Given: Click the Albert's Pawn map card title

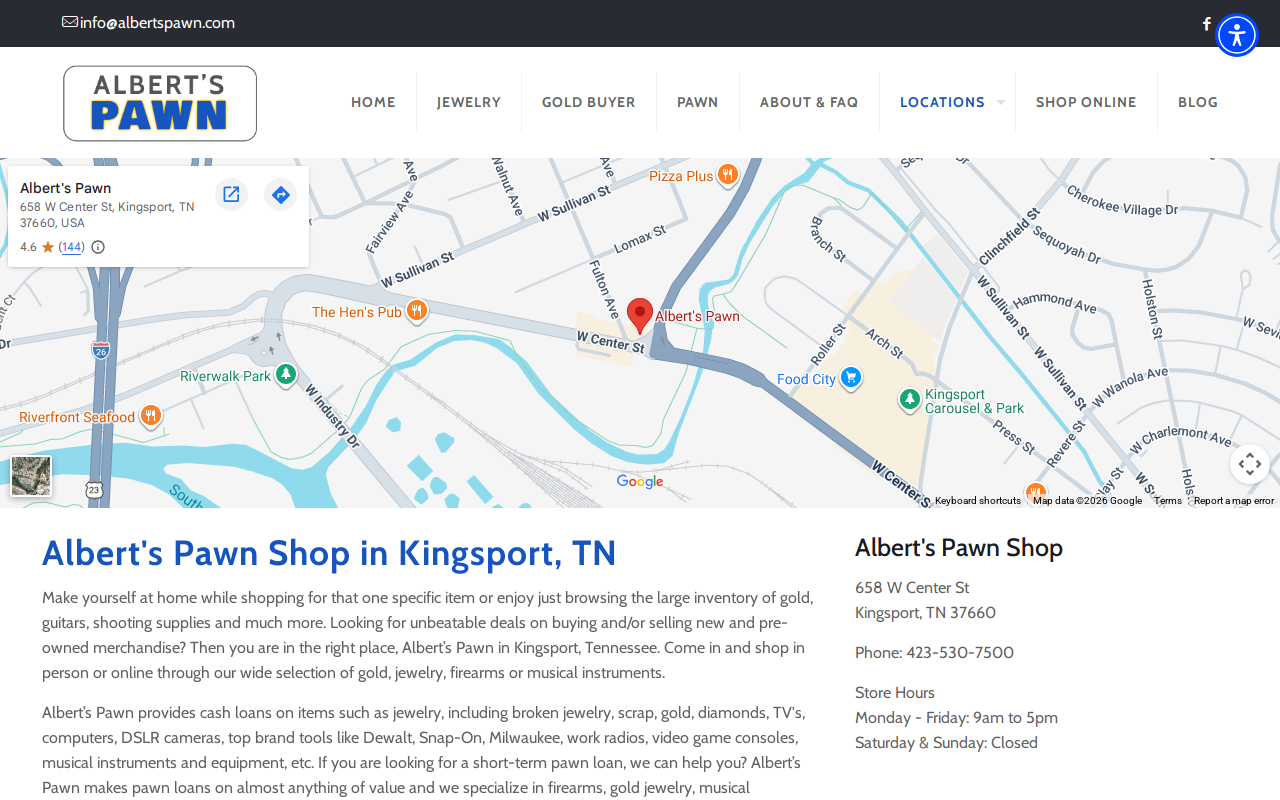Looking at the screenshot, I should [66, 188].
